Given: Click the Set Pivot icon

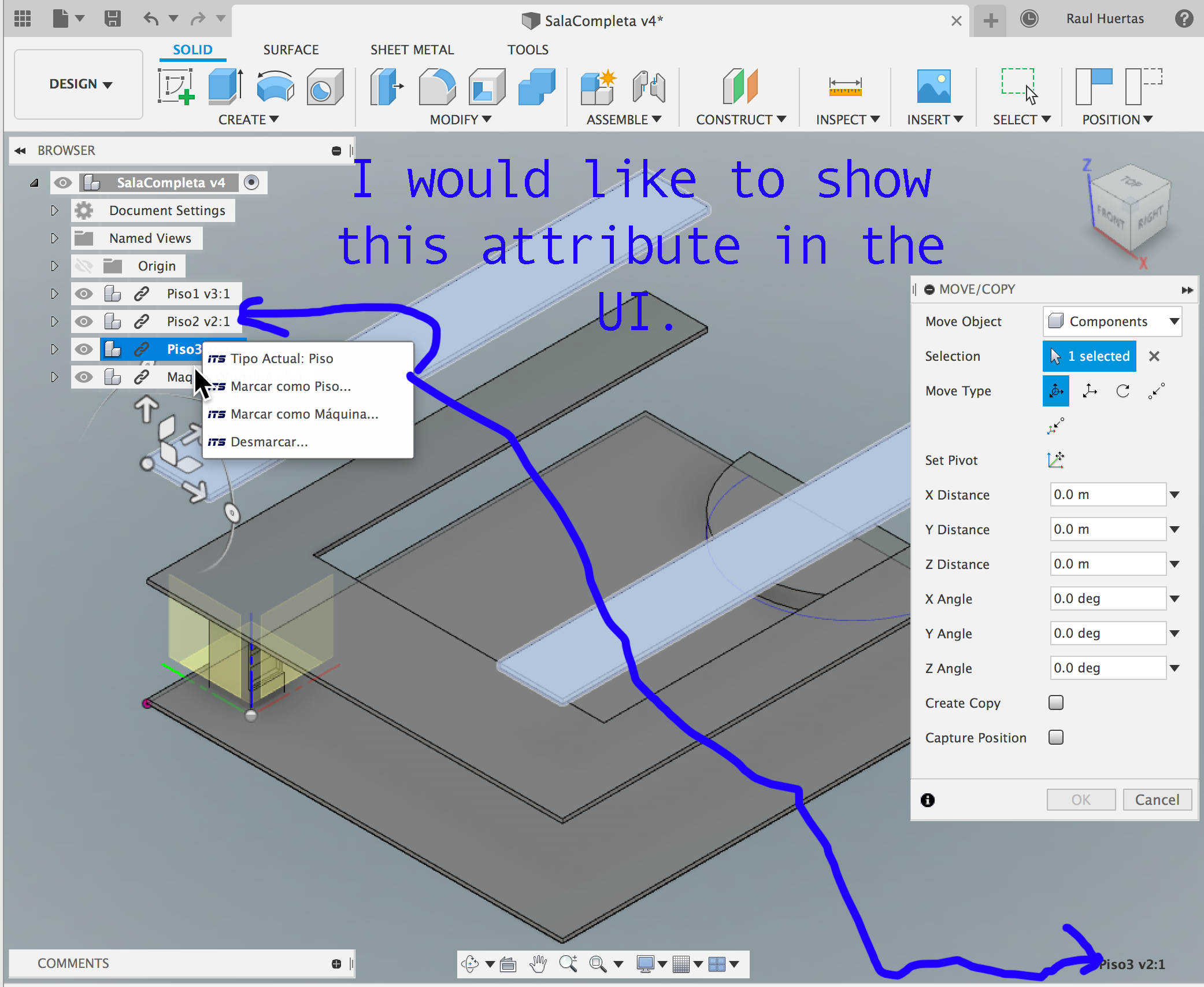Looking at the screenshot, I should point(1056,460).
